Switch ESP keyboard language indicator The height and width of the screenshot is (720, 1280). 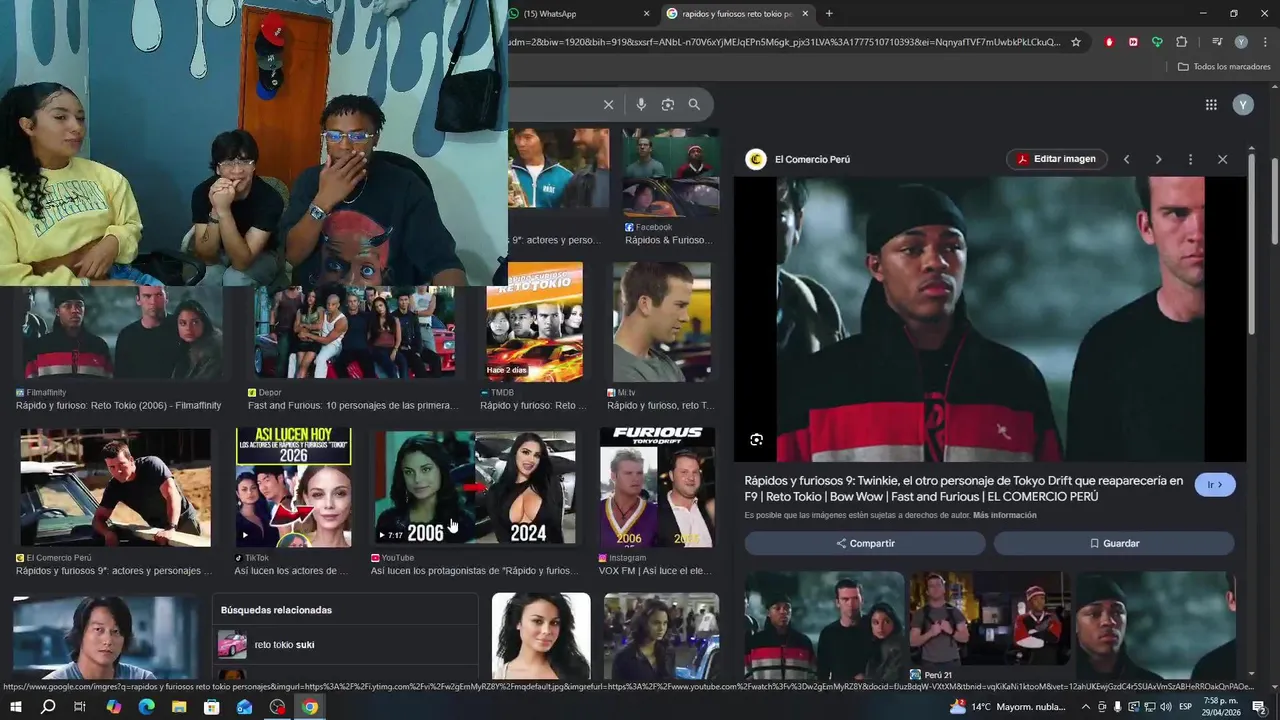pyautogui.click(x=1186, y=707)
